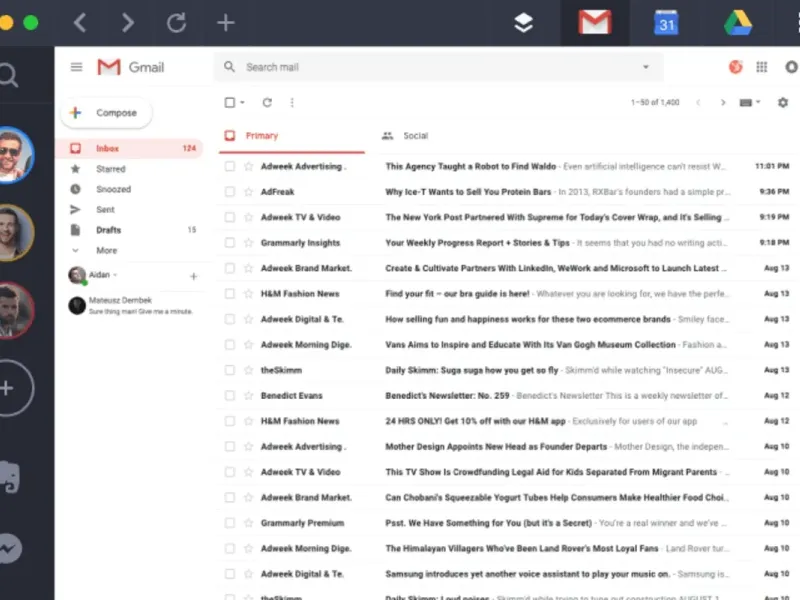
Task: Open the input tools keyboard dropdown
Action: click(x=749, y=103)
